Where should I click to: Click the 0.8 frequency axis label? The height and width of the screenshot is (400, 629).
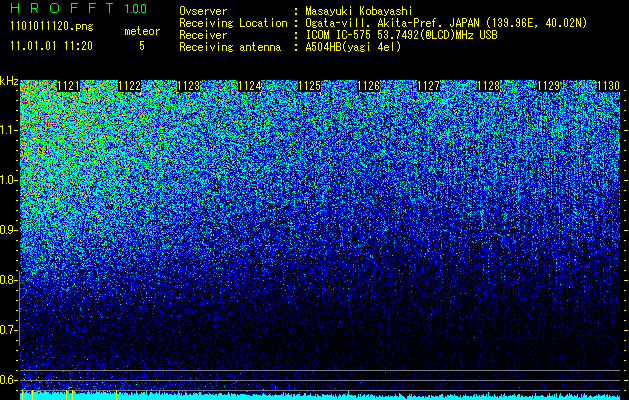(7, 280)
